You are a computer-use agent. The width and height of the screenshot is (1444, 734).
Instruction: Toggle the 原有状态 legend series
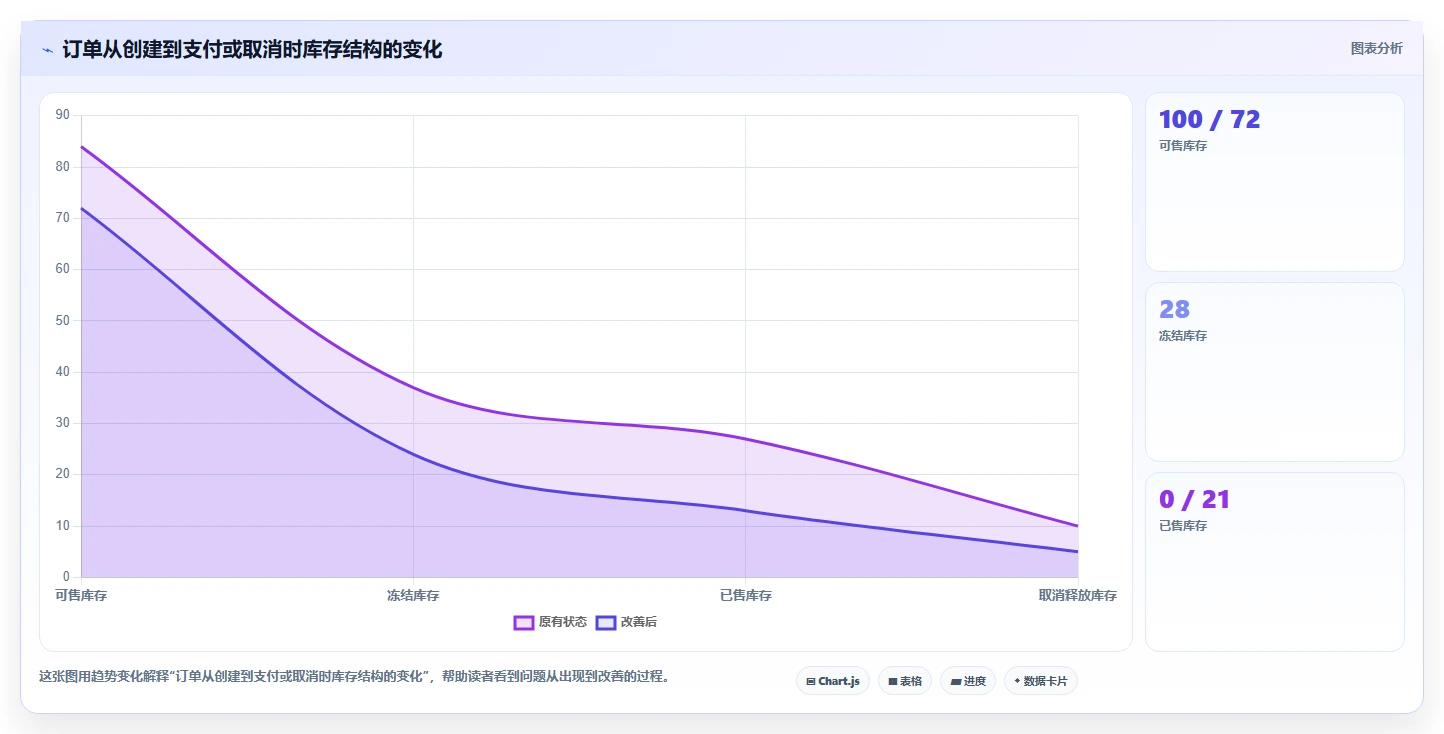point(550,622)
